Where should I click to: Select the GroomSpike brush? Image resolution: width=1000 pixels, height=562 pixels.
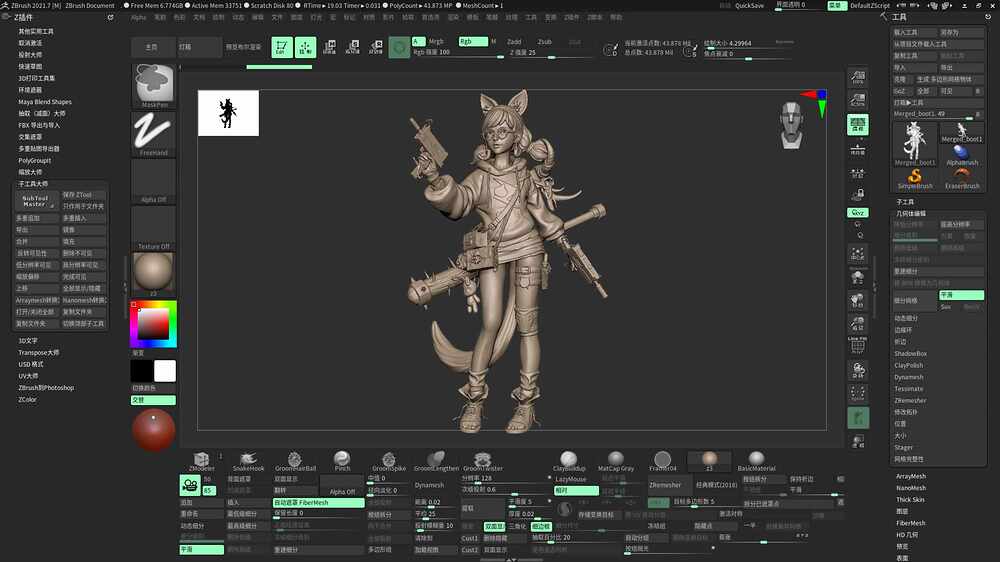click(389, 461)
